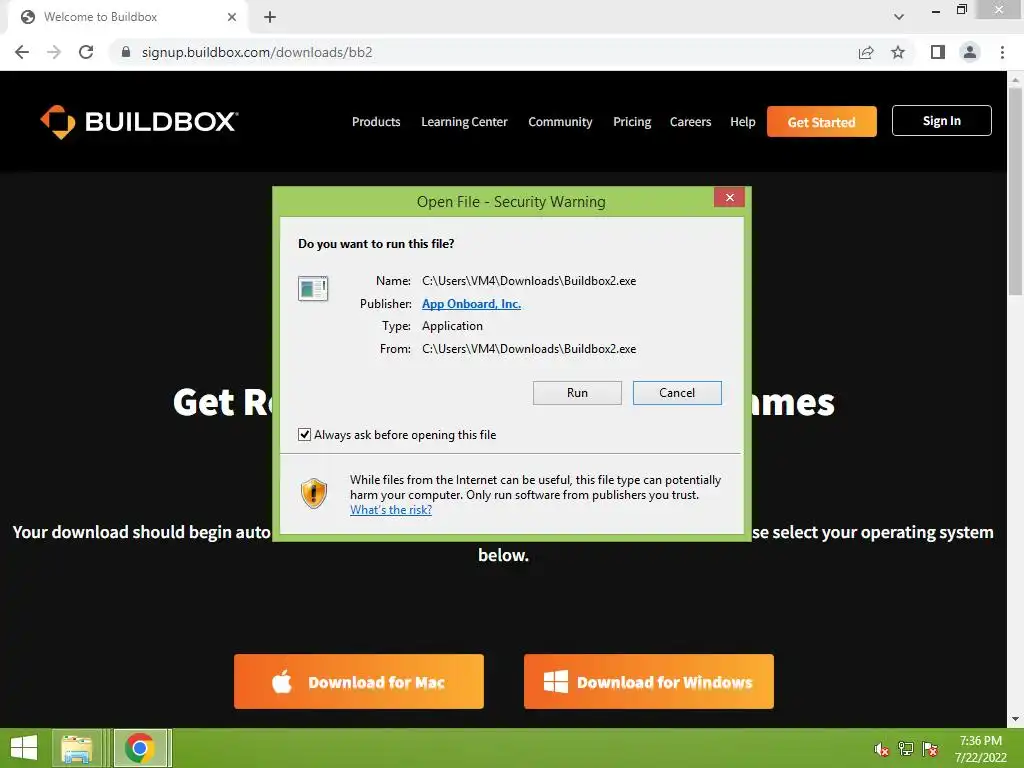Uncheck Always ask before opening this file
The image size is (1024, 768).
click(304, 435)
